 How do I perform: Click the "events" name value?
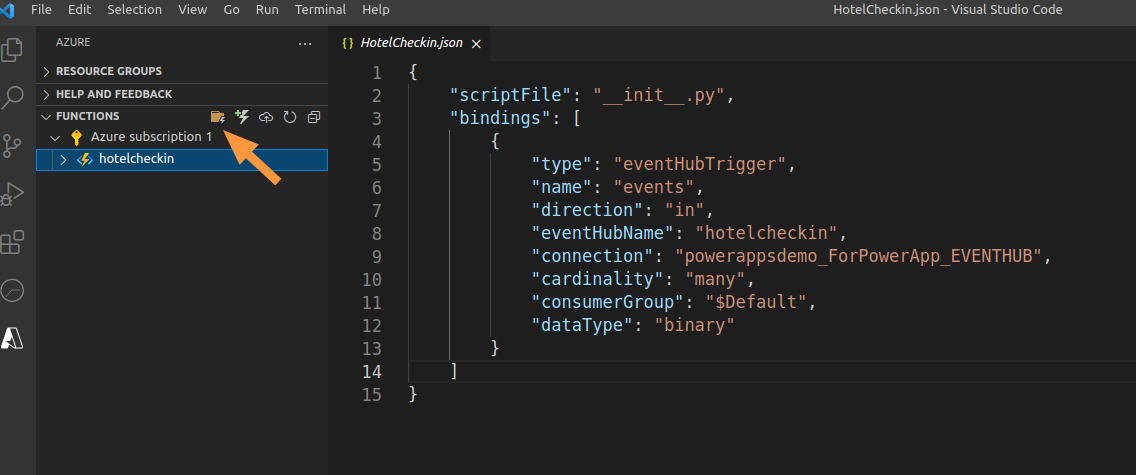[x=654, y=188]
